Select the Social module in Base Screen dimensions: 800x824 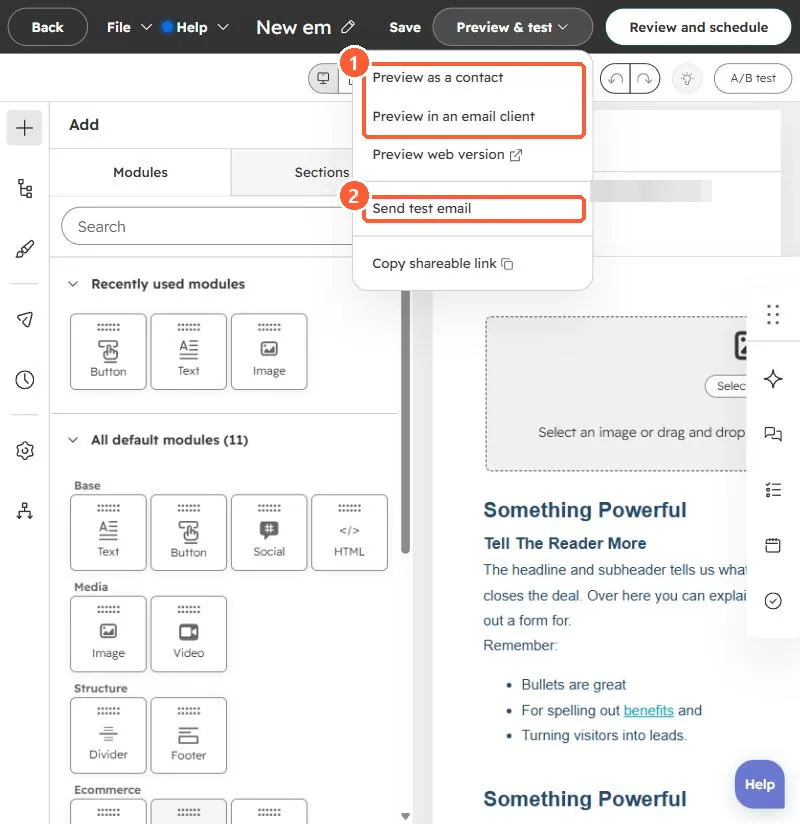[x=269, y=532]
